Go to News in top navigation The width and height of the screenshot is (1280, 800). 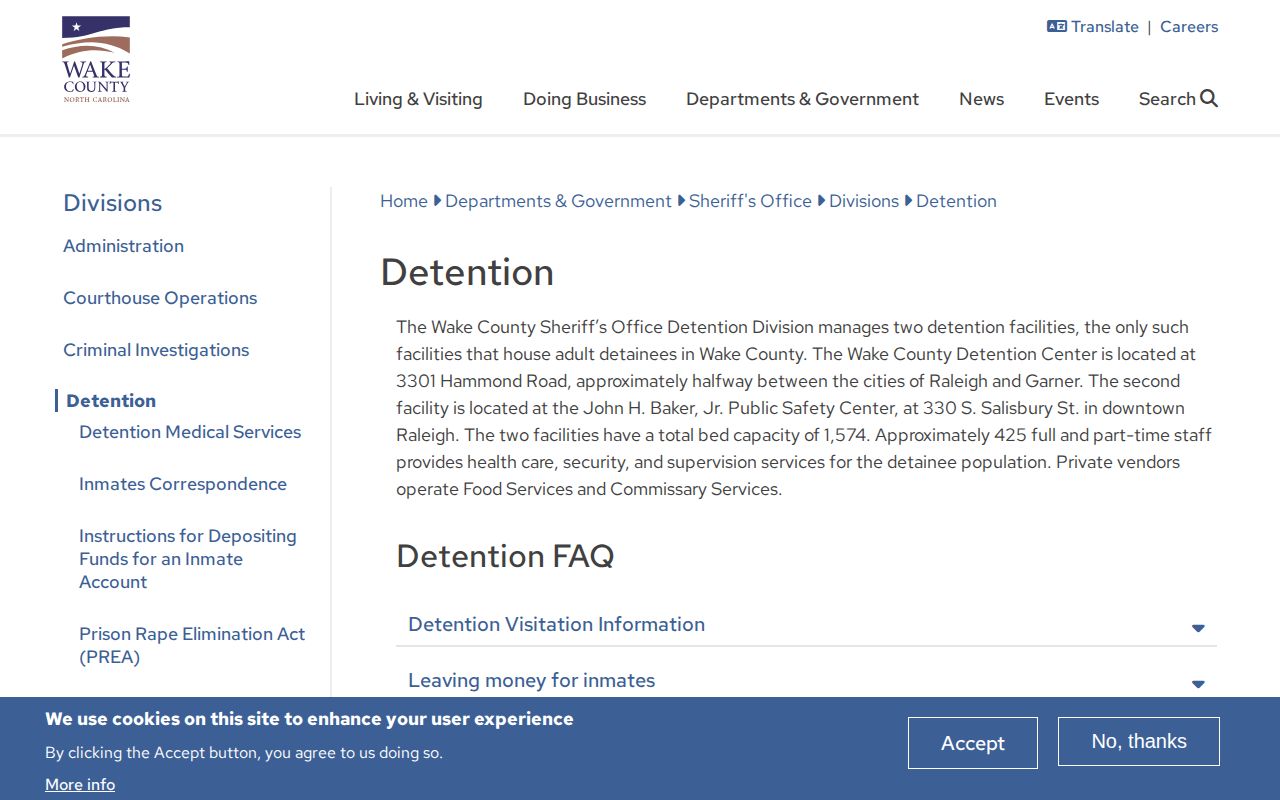click(981, 99)
